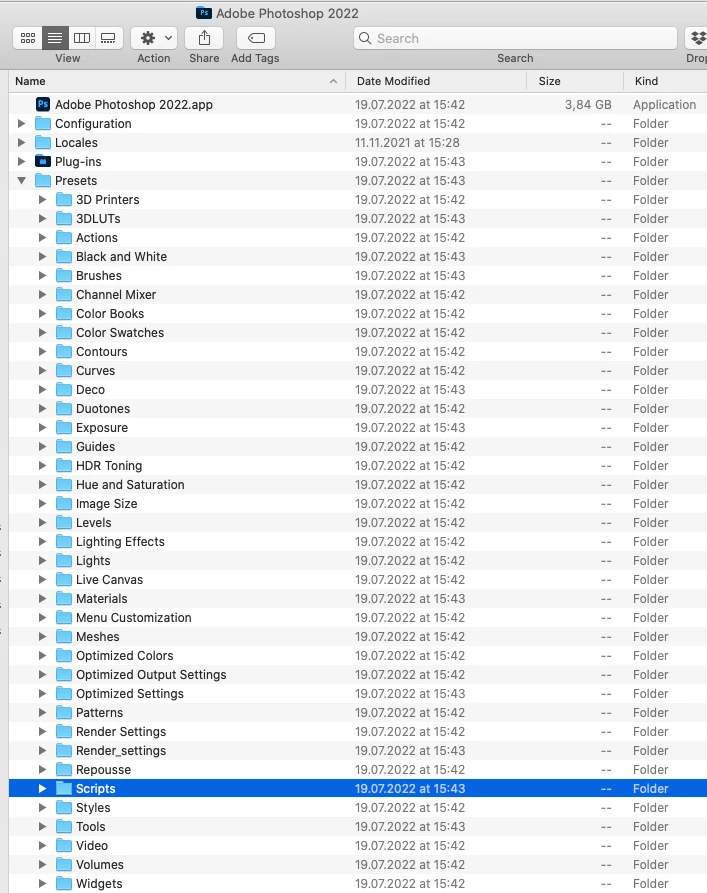Select the Deco folder icon

coord(64,390)
